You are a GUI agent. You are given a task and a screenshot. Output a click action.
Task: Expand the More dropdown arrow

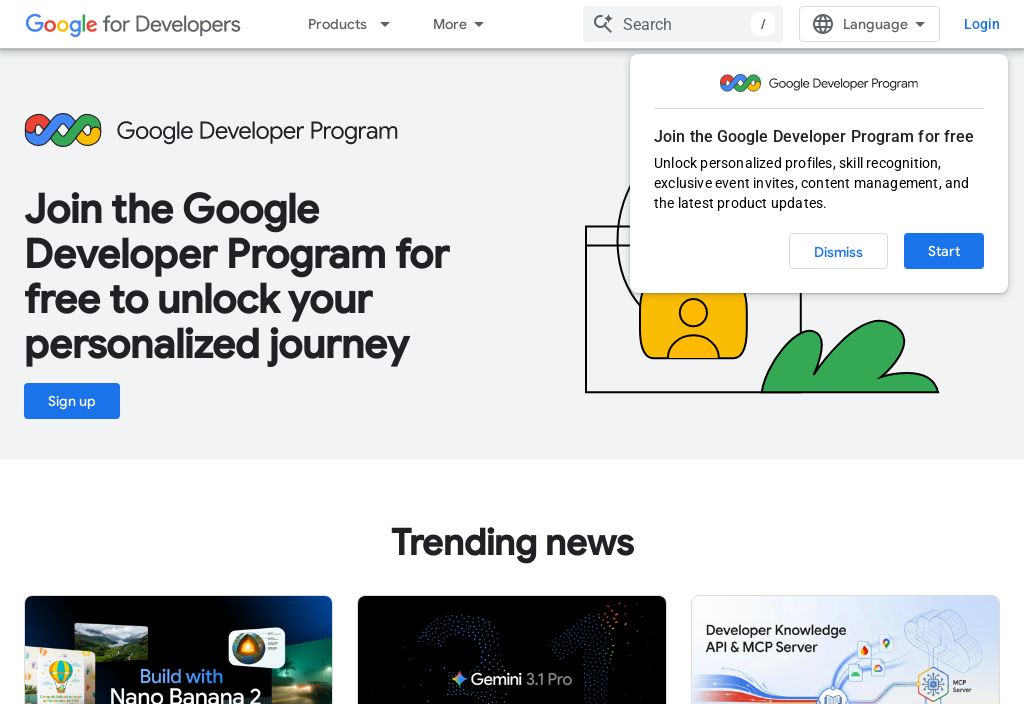(479, 24)
